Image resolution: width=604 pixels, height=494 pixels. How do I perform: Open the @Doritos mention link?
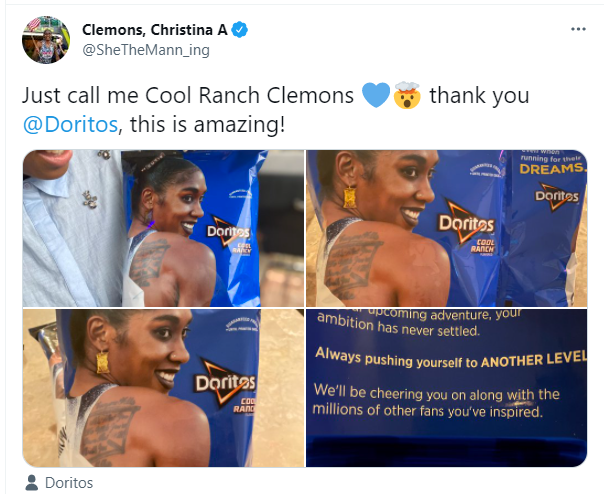tap(70, 124)
